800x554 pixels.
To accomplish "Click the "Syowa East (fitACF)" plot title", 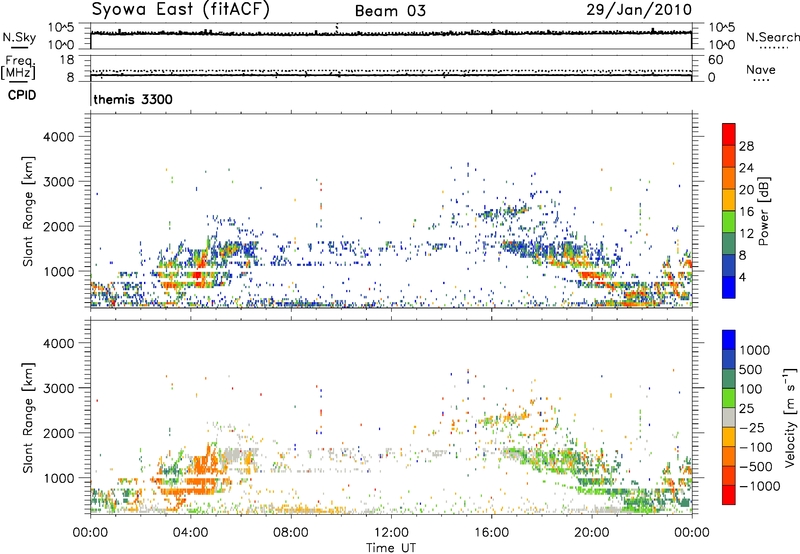I will 181,10.
